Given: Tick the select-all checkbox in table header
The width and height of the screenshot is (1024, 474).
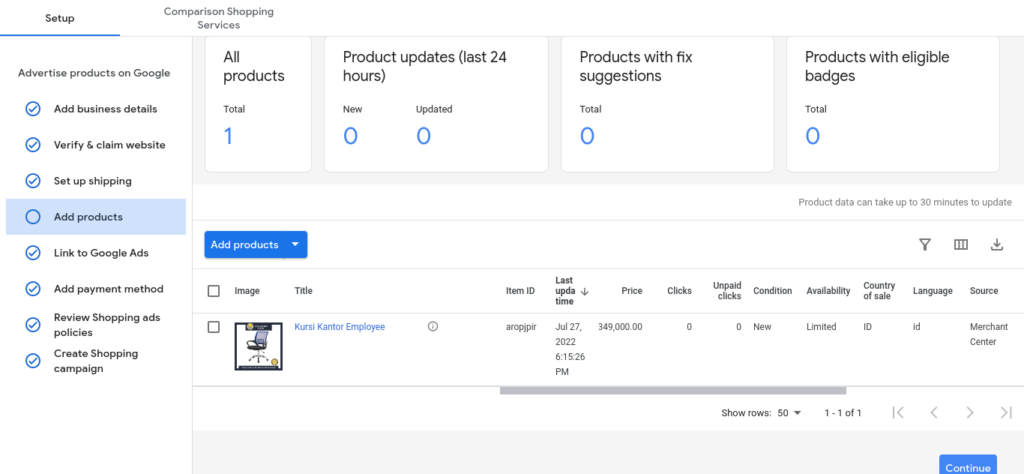Looking at the screenshot, I should click(x=214, y=291).
